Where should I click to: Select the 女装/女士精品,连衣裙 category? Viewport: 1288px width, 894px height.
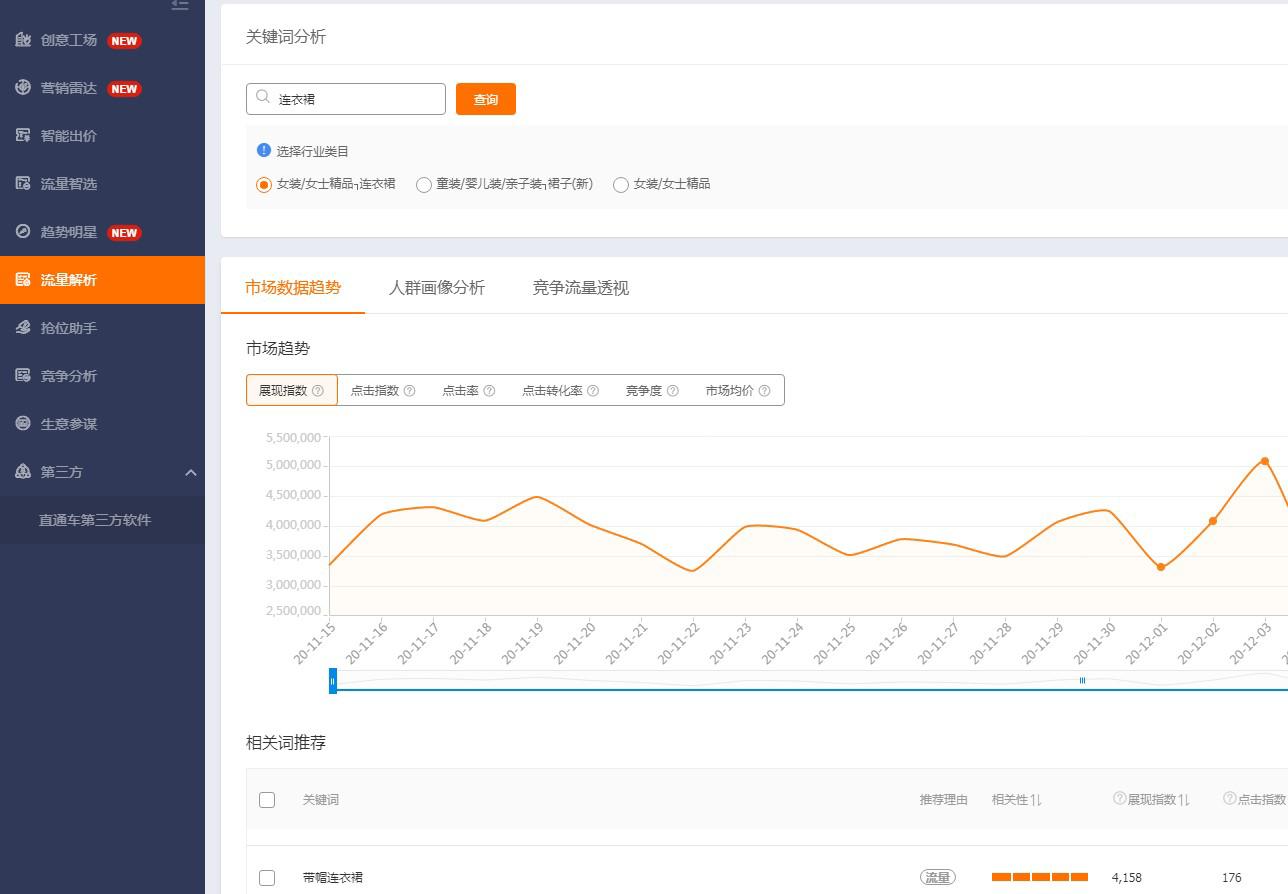coord(264,184)
